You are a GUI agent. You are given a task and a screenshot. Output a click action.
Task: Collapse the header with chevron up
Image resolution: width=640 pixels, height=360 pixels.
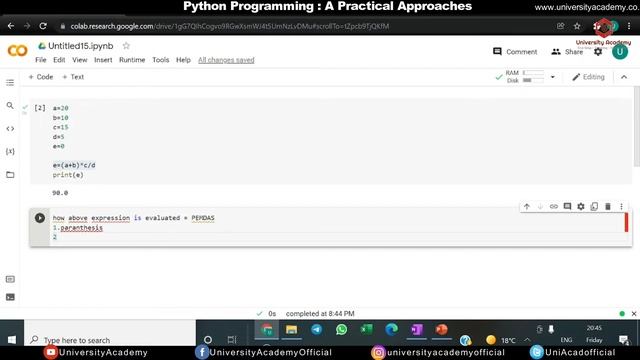pyautogui.click(x=624, y=77)
